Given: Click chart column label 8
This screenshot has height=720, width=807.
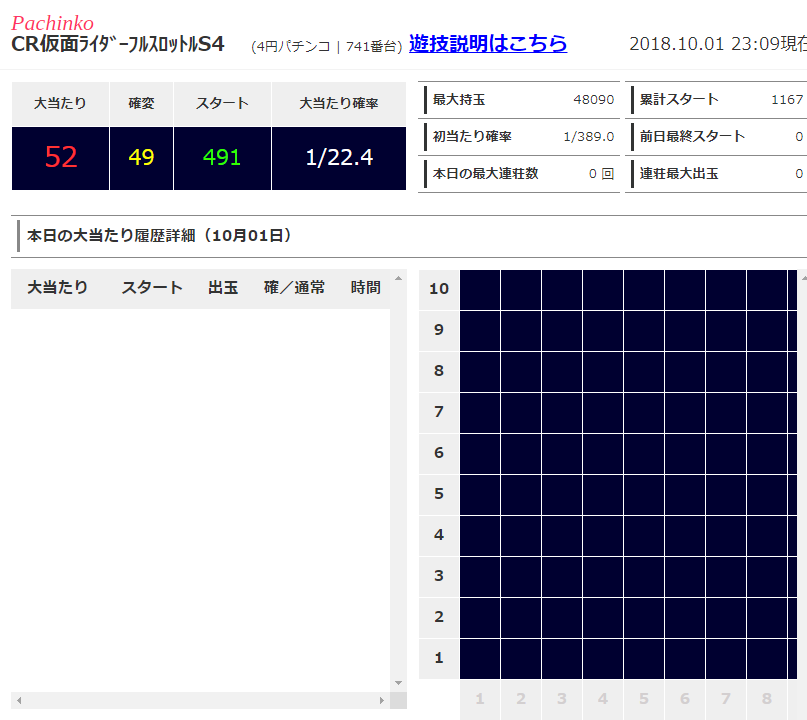Looking at the screenshot, I should tap(767, 699).
